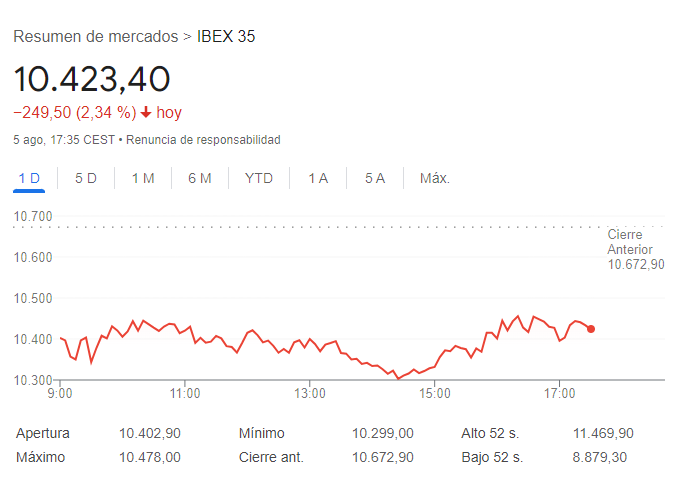This screenshot has width=694, height=477.
Task: Click the red endpoint dot on chart
Action: click(x=591, y=329)
